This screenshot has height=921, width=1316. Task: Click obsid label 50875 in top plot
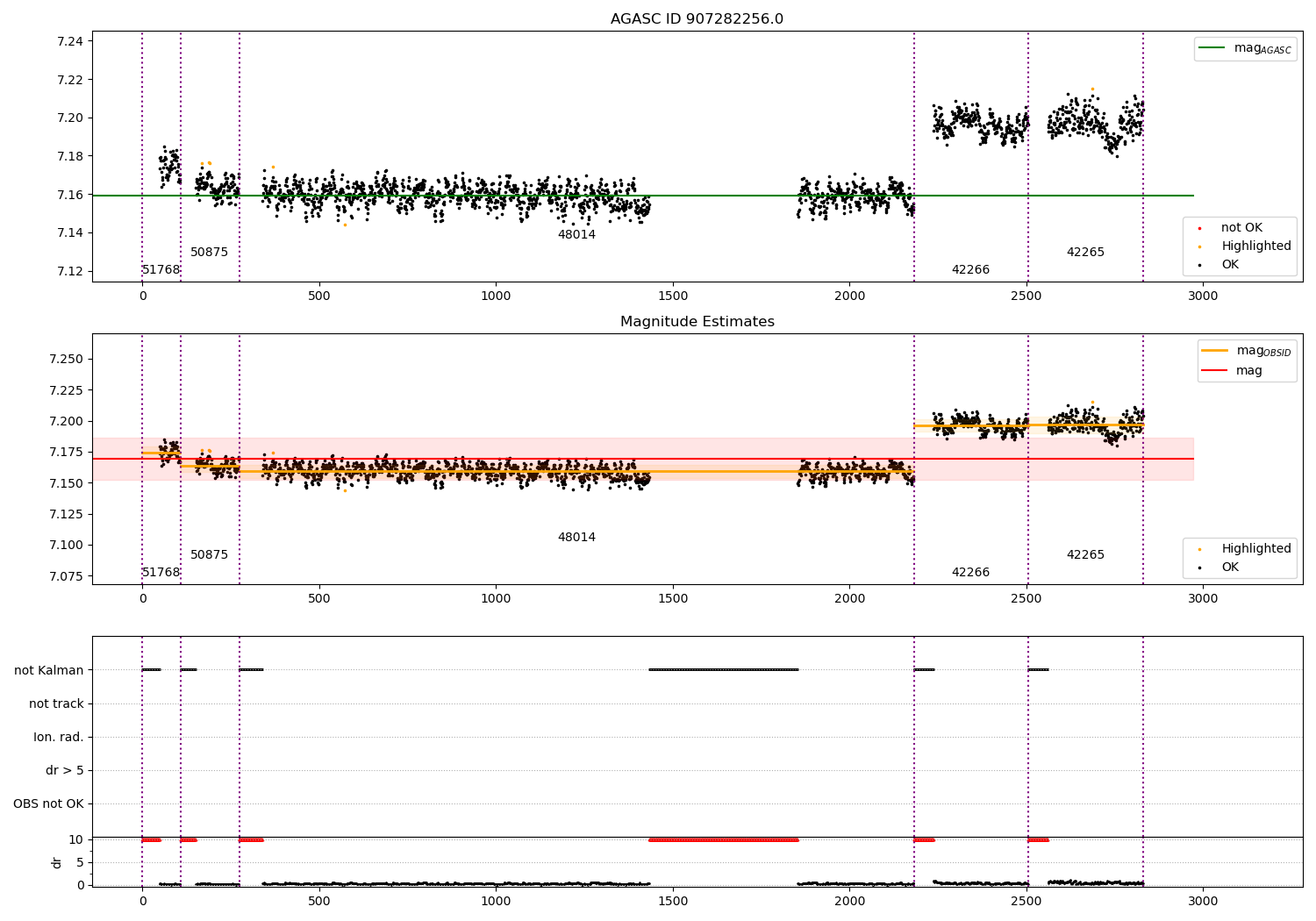click(x=209, y=253)
